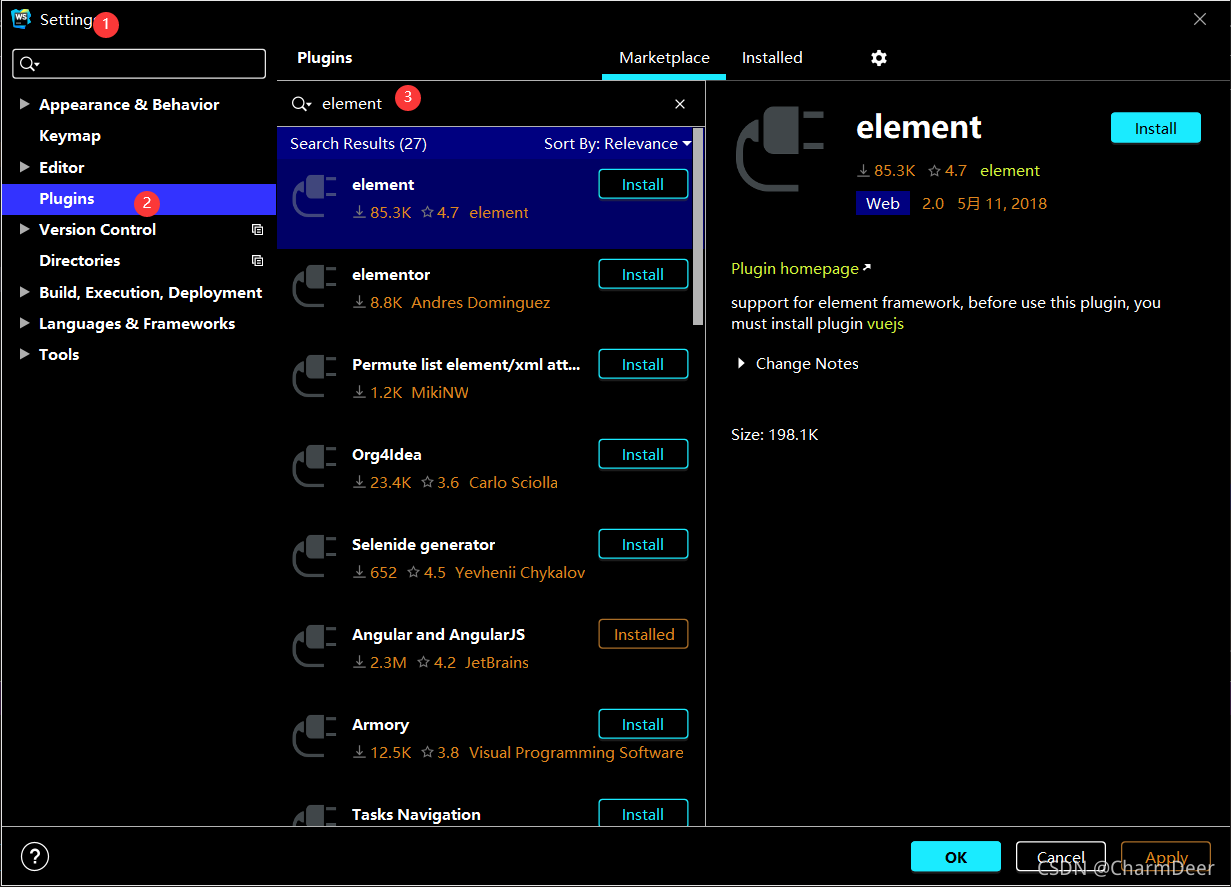The height and width of the screenshot is (887, 1231).
Task: Open the vuejs plugin link
Action: coord(885,324)
